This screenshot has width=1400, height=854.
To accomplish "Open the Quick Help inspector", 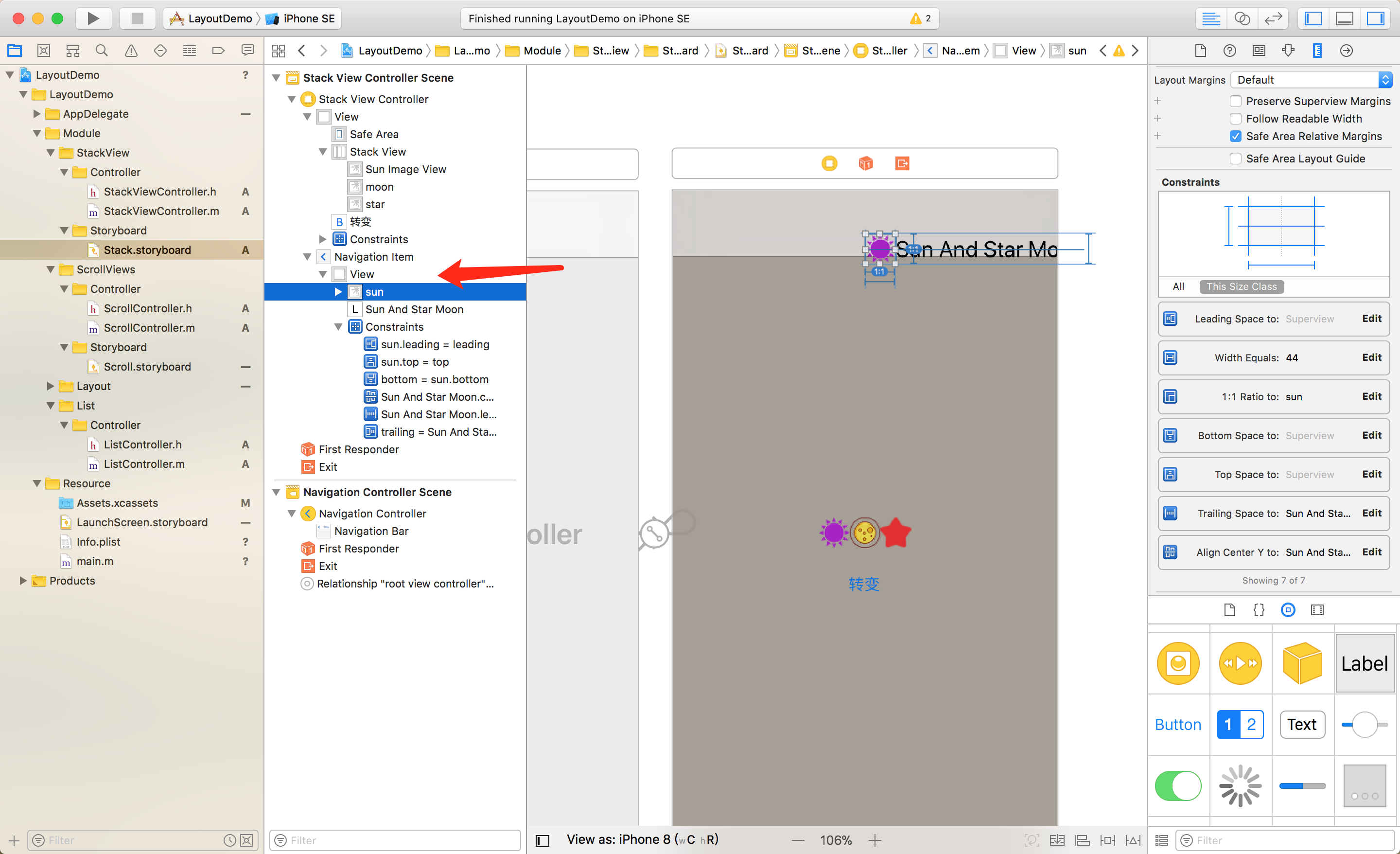I will click(1229, 51).
